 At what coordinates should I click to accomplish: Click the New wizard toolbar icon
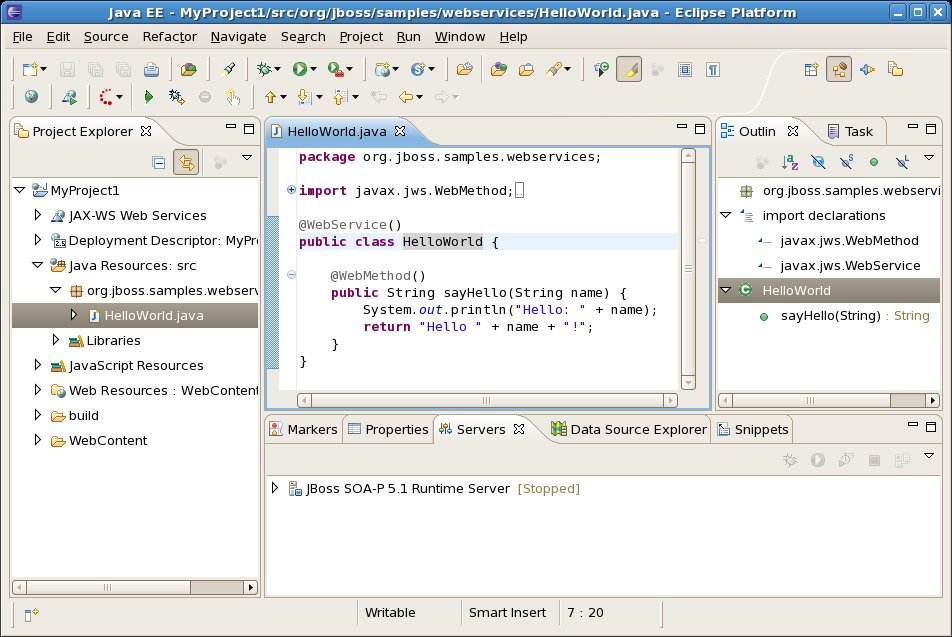click(30, 70)
